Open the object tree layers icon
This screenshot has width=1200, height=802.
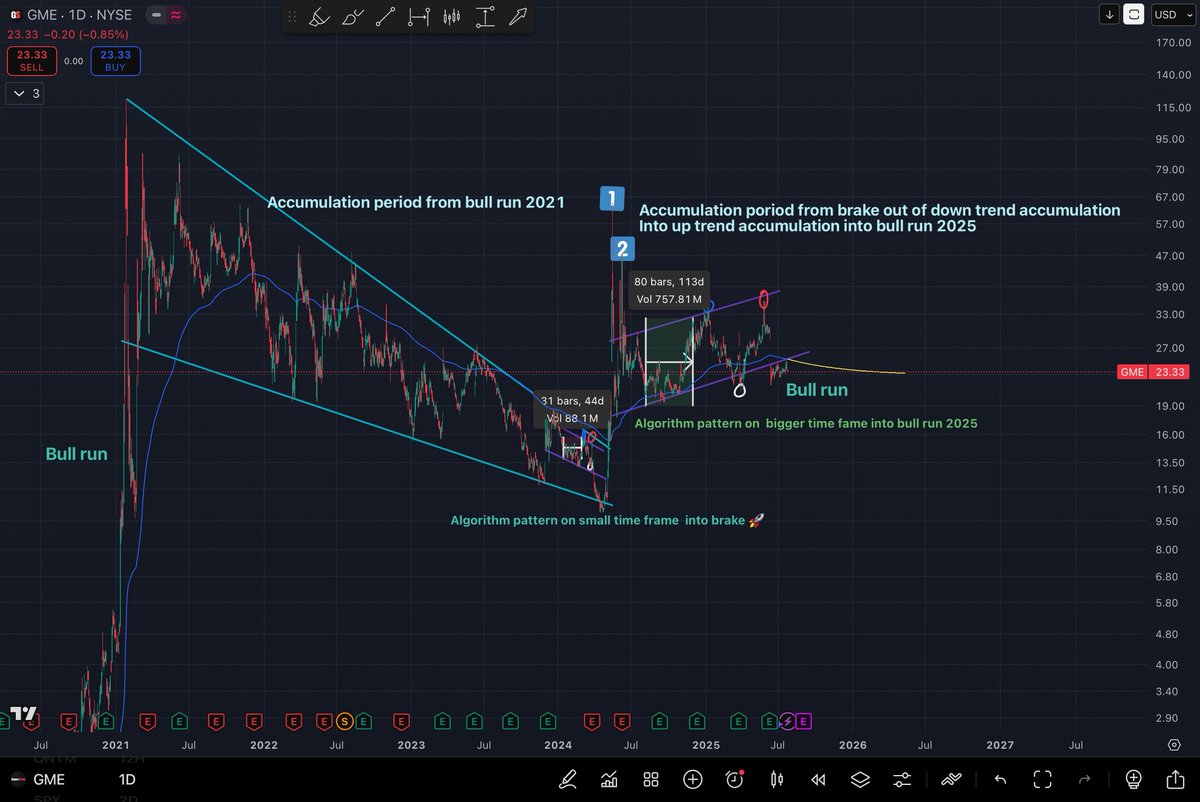pyautogui.click(x=860, y=779)
